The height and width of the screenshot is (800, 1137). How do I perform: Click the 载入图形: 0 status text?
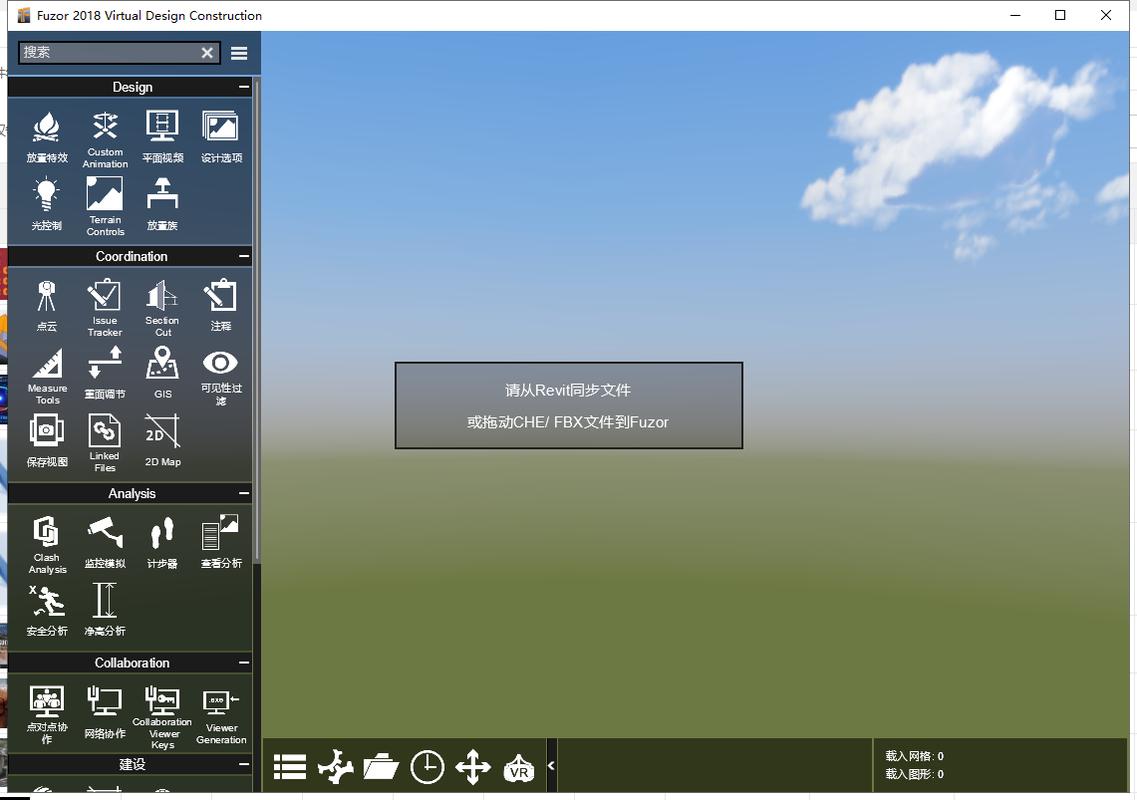point(914,774)
